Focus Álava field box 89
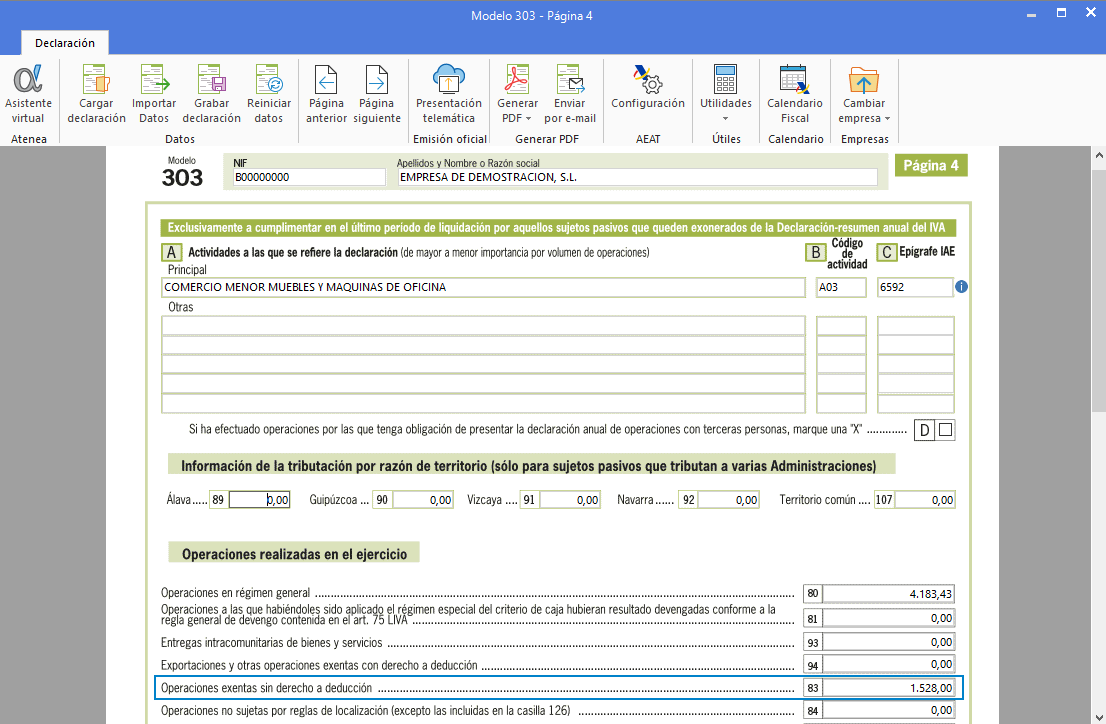Screen dimensions: 1106x724 click(x=260, y=500)
